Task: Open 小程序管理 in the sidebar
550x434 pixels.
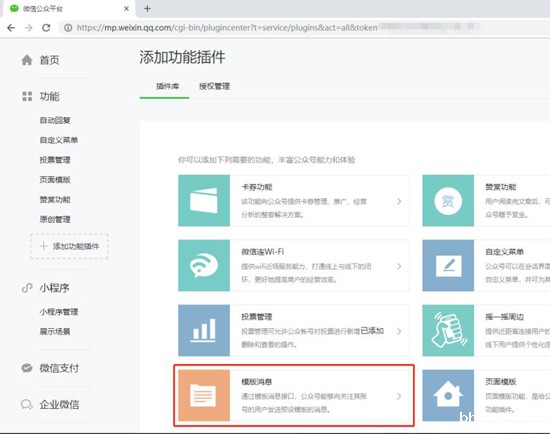Action: 59,312
